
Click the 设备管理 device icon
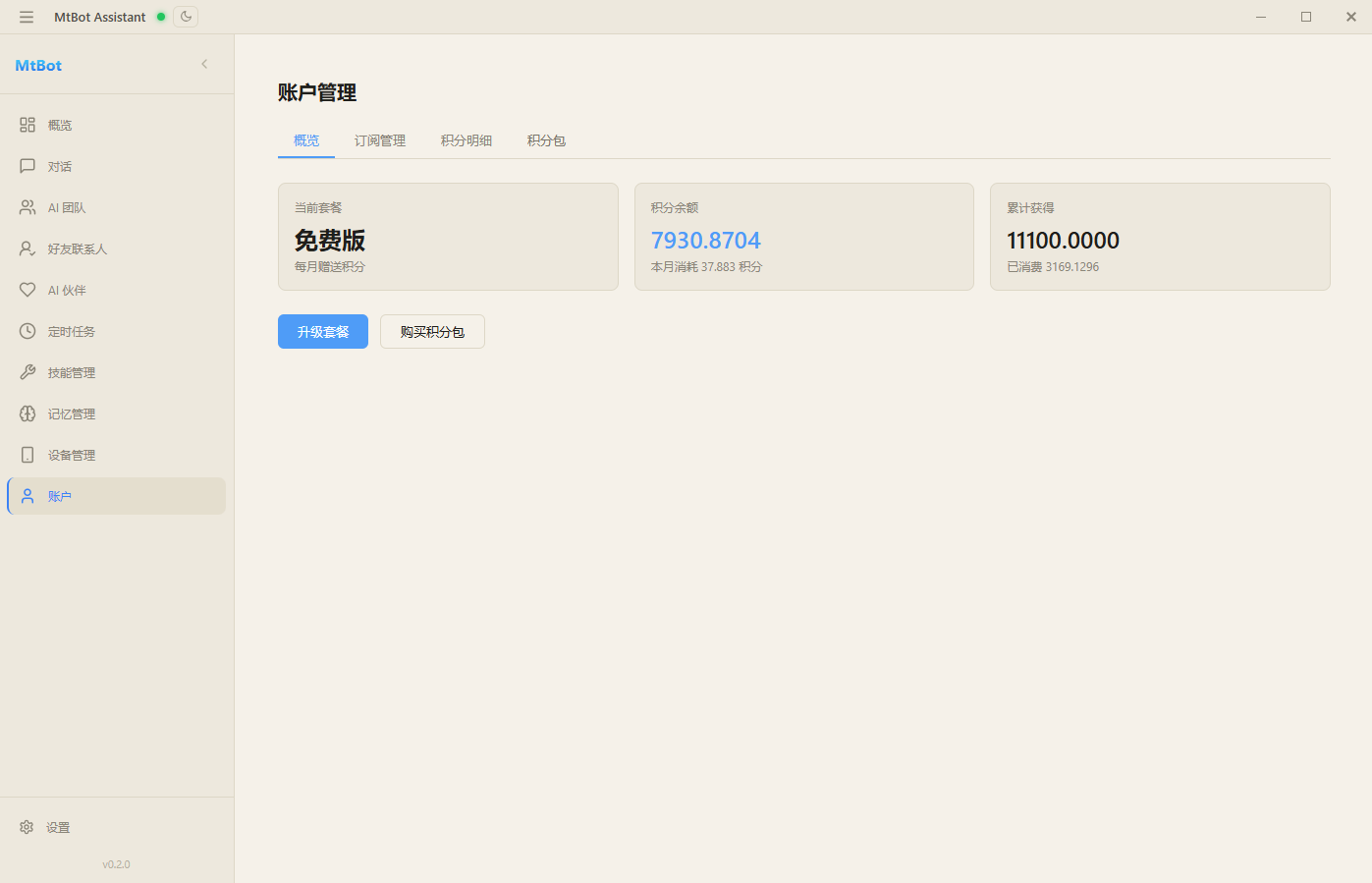pyautogui.click(x=27, y=455)
